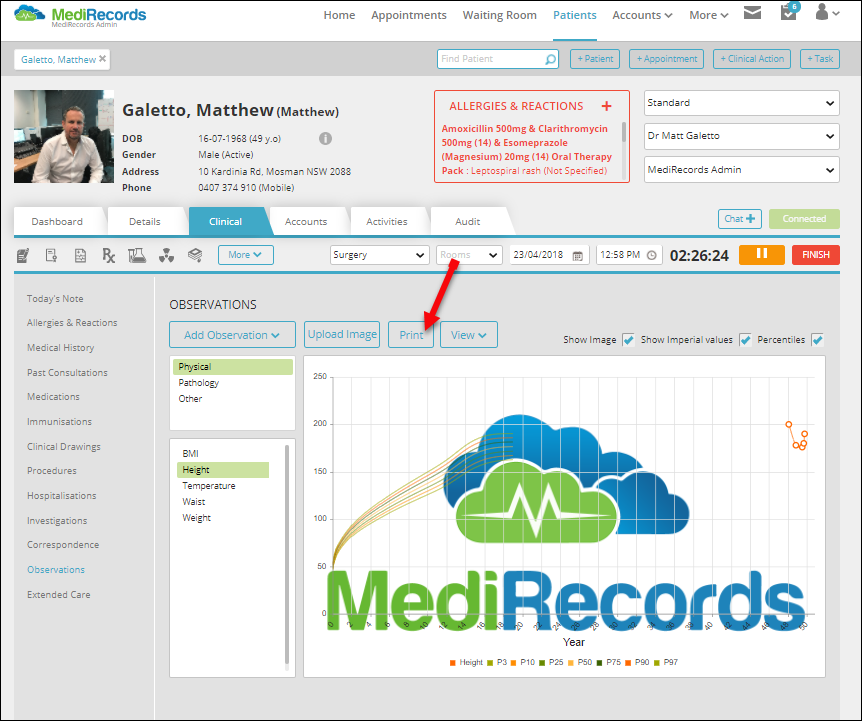Expand the Accounts top menu
Image resolution: width=862 pixels, height=721 pixels.
coord(642,15)
